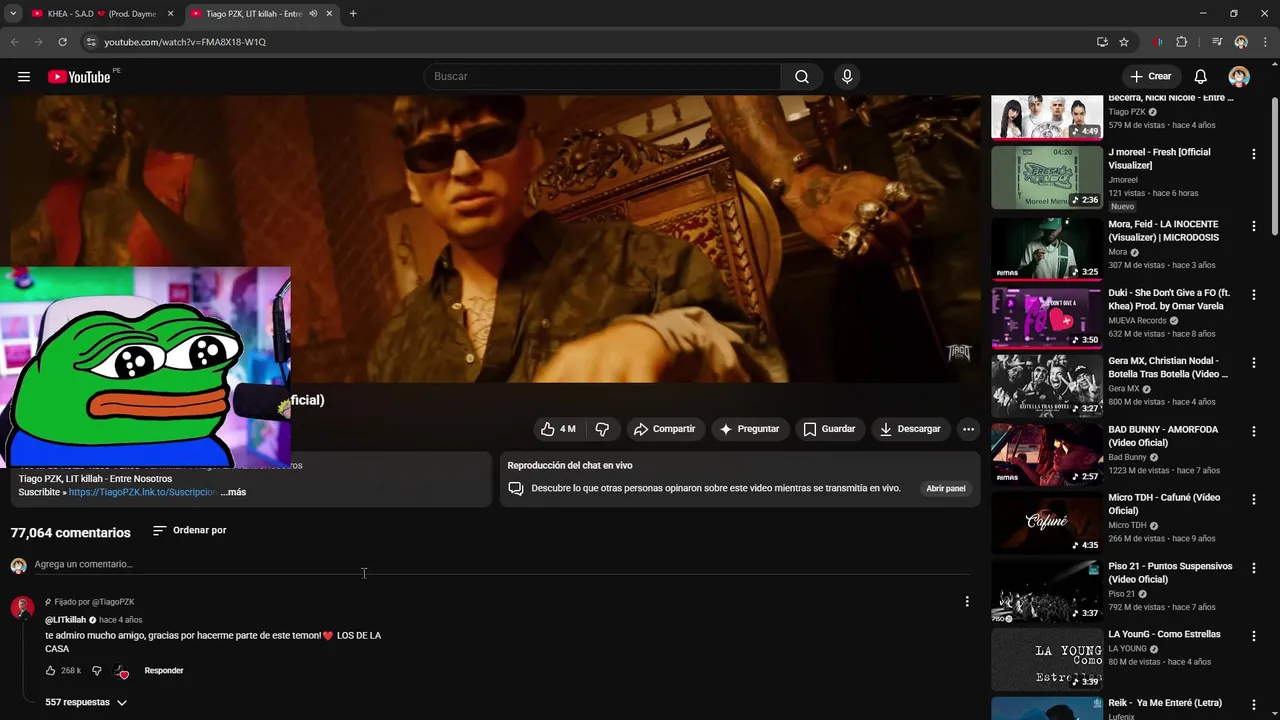Like the LIT killah pinned comment
The height and width of the screenshot is (720, 1280).
(51, 671)
